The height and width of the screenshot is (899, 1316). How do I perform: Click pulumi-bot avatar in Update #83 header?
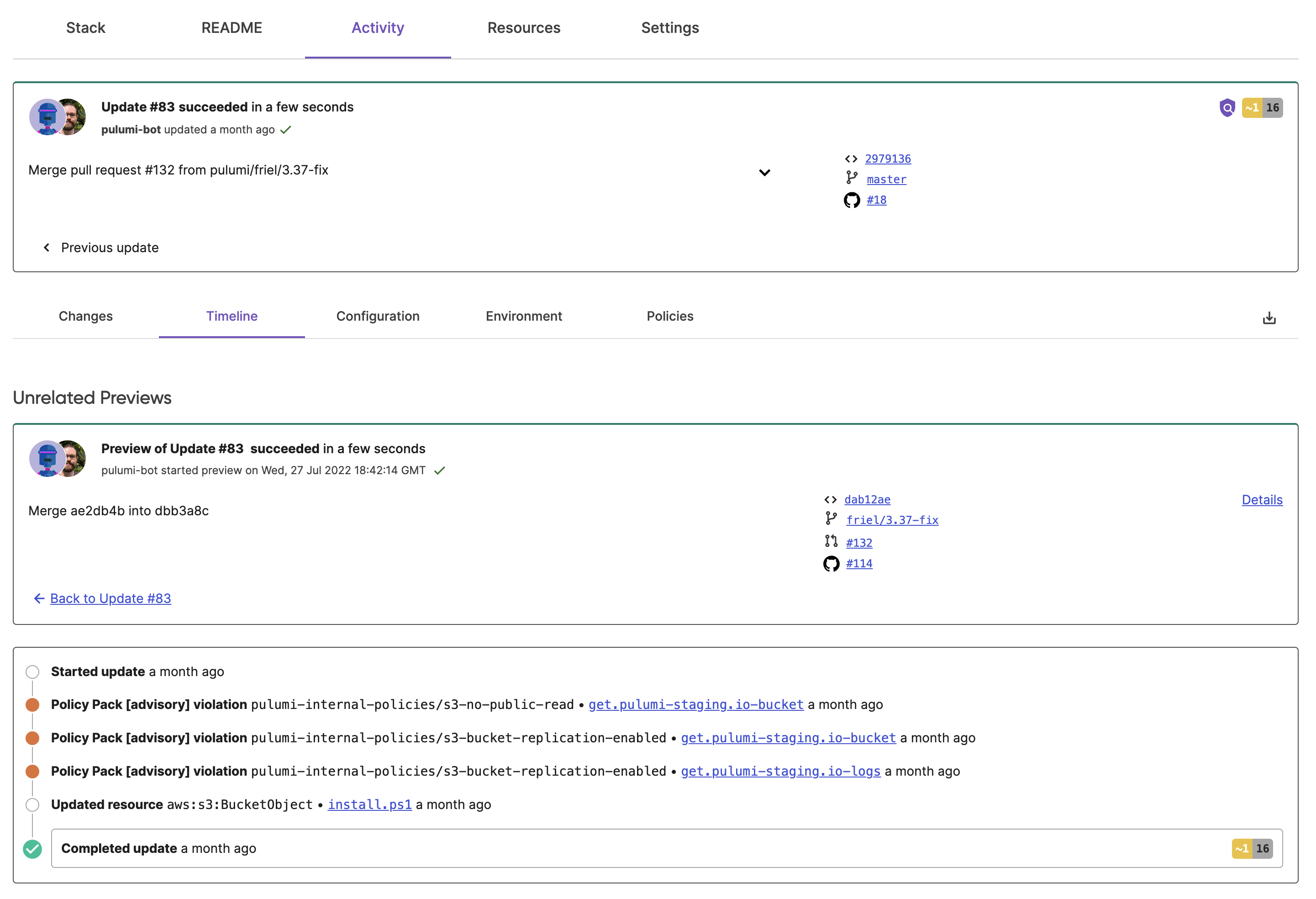(x=47, y=116)
